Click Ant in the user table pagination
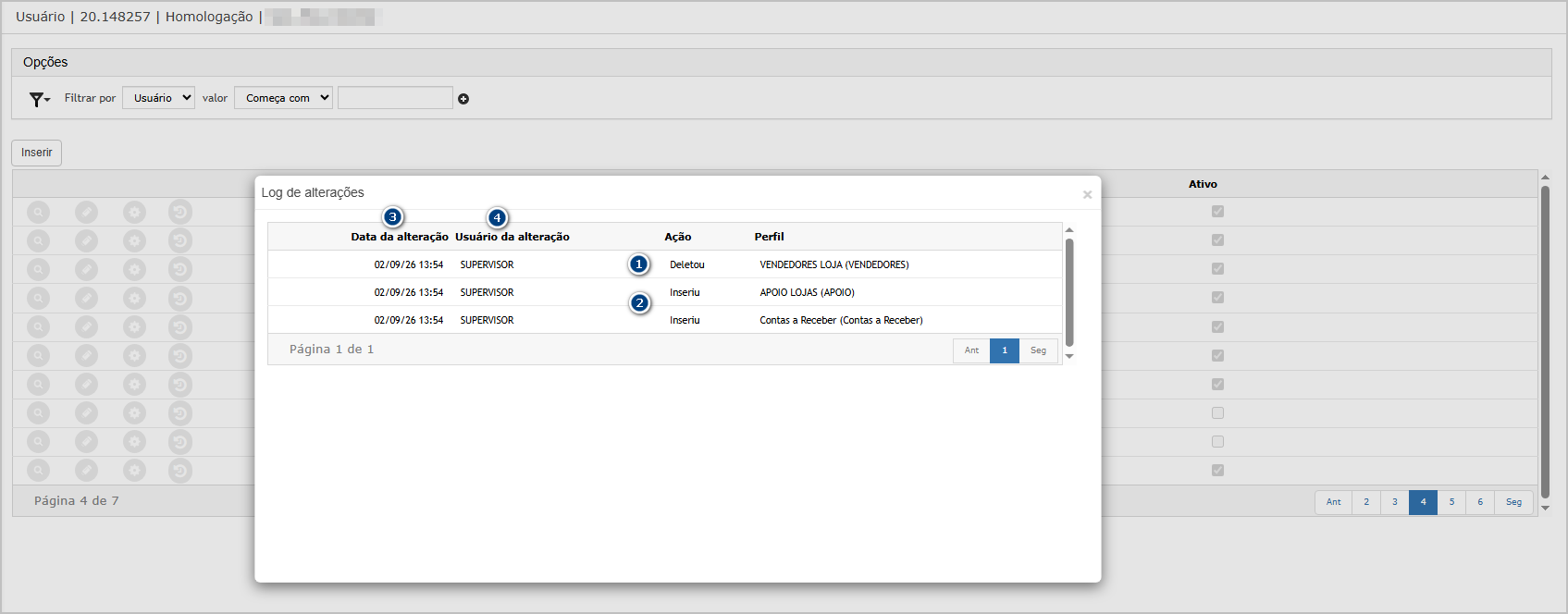 (1334, 502)
